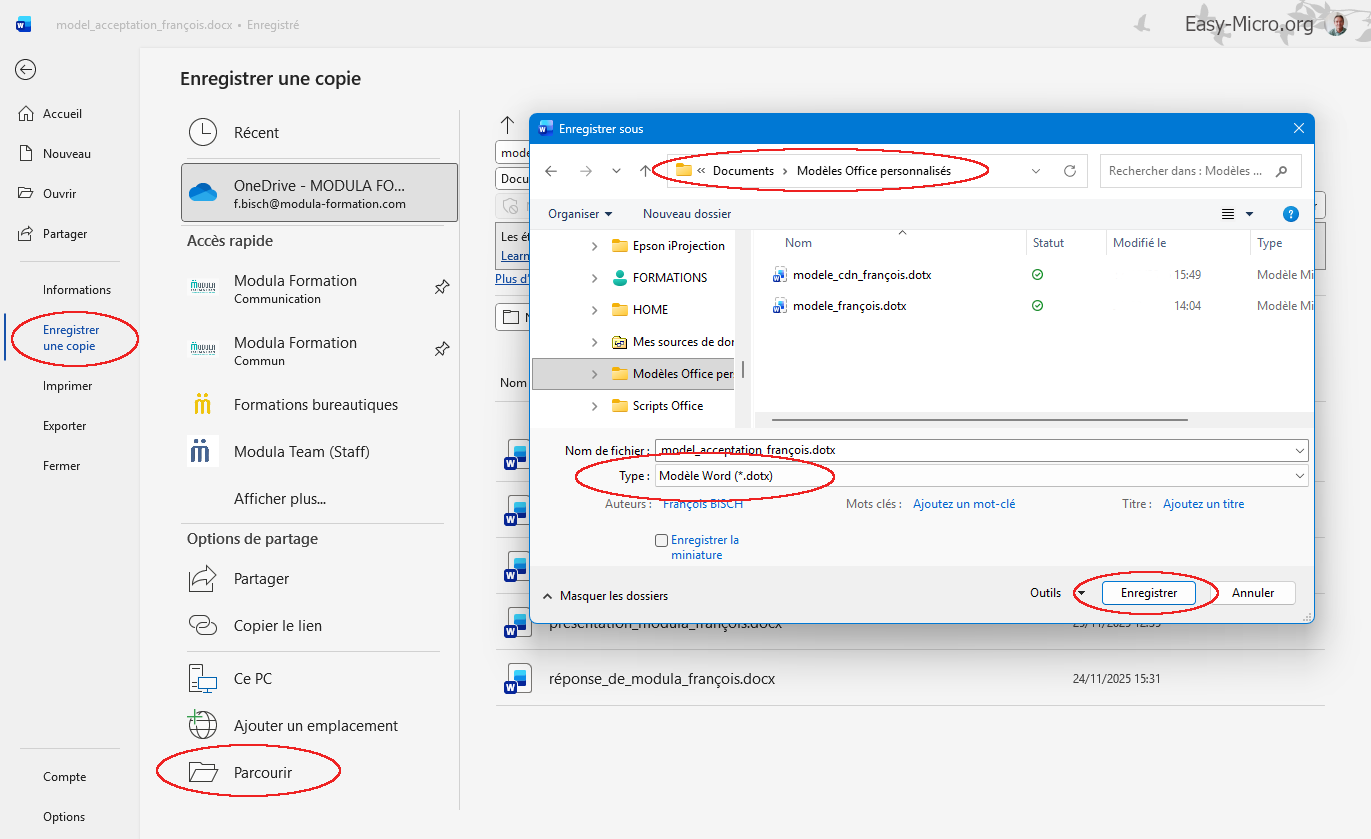Collapse folders with Masquer les dossiers
The width and height of the screenshot is (1371, 839).
[x=605, y=595]
